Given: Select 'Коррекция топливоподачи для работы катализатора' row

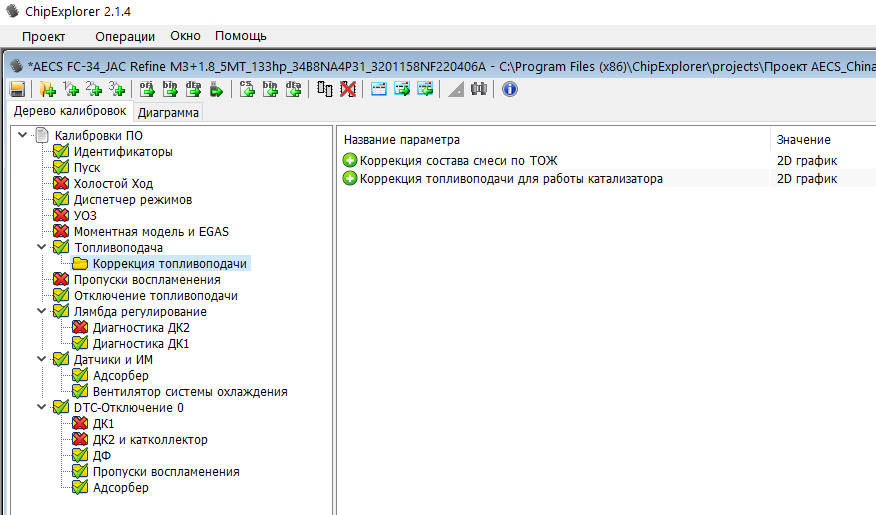Looking at the screenshot, I should 511,179.
